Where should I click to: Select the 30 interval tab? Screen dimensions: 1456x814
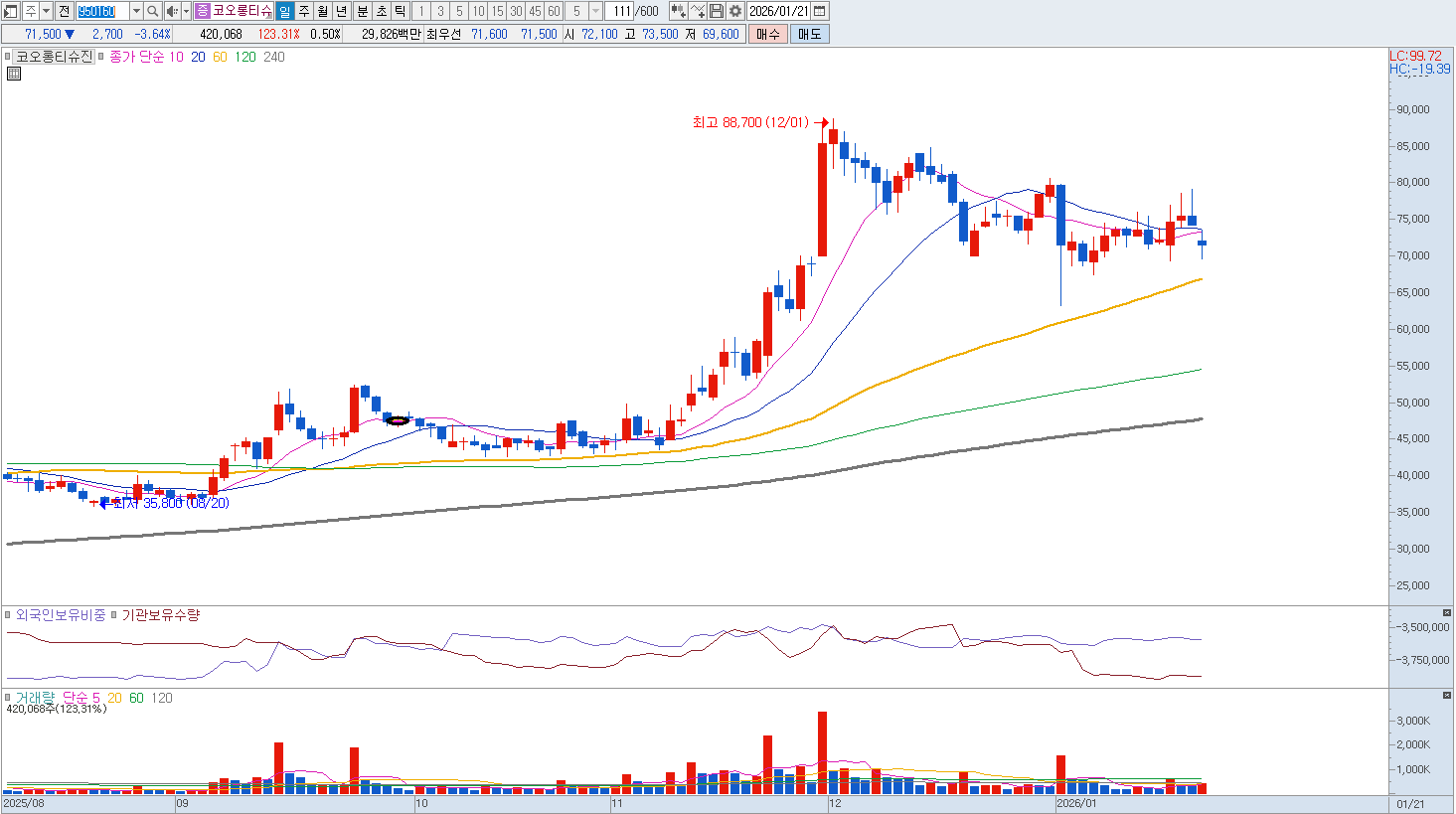[x=516, y=11]
